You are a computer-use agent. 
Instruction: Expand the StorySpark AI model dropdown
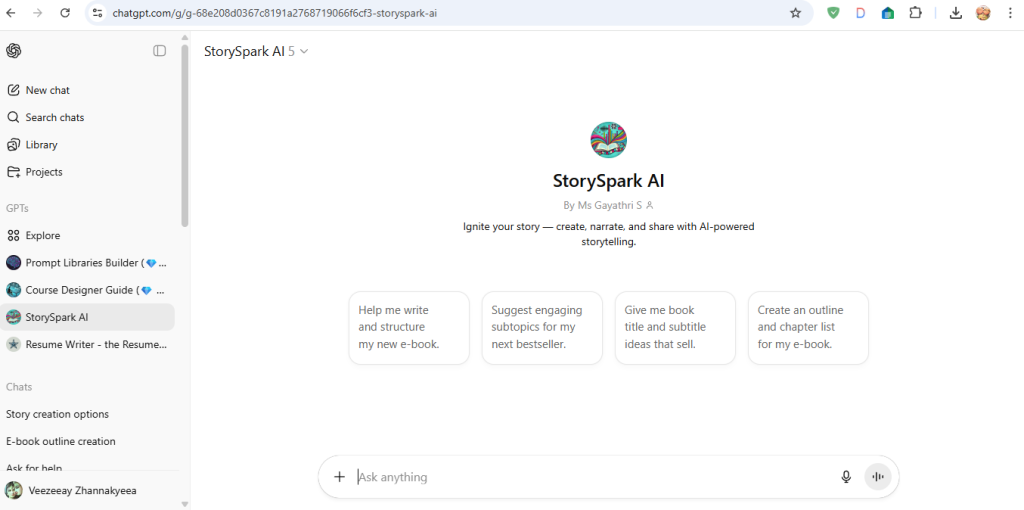tap(256, 51)
